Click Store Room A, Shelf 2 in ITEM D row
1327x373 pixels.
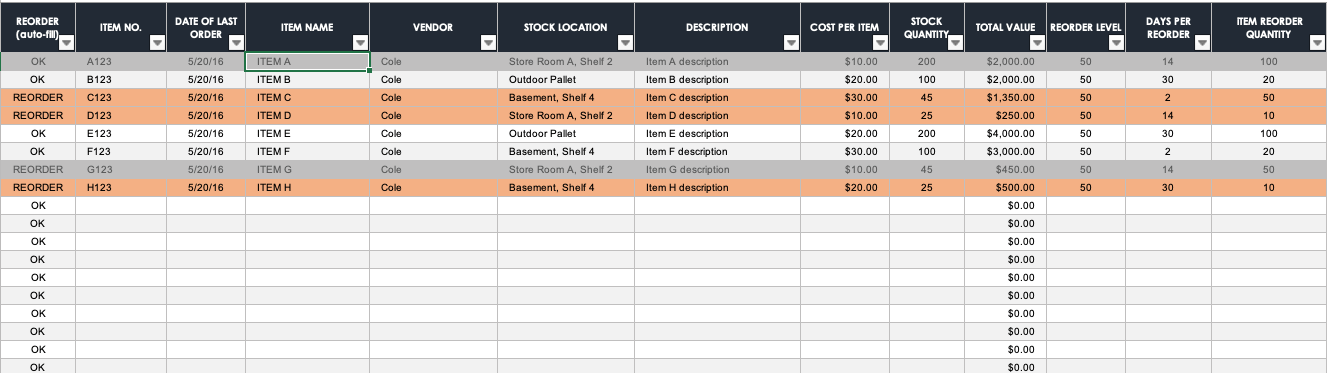[566, 115]
